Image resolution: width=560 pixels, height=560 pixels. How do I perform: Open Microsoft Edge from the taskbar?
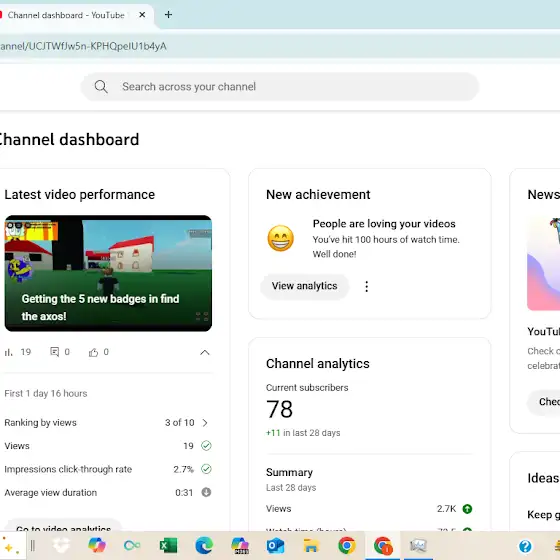[204, 546]
